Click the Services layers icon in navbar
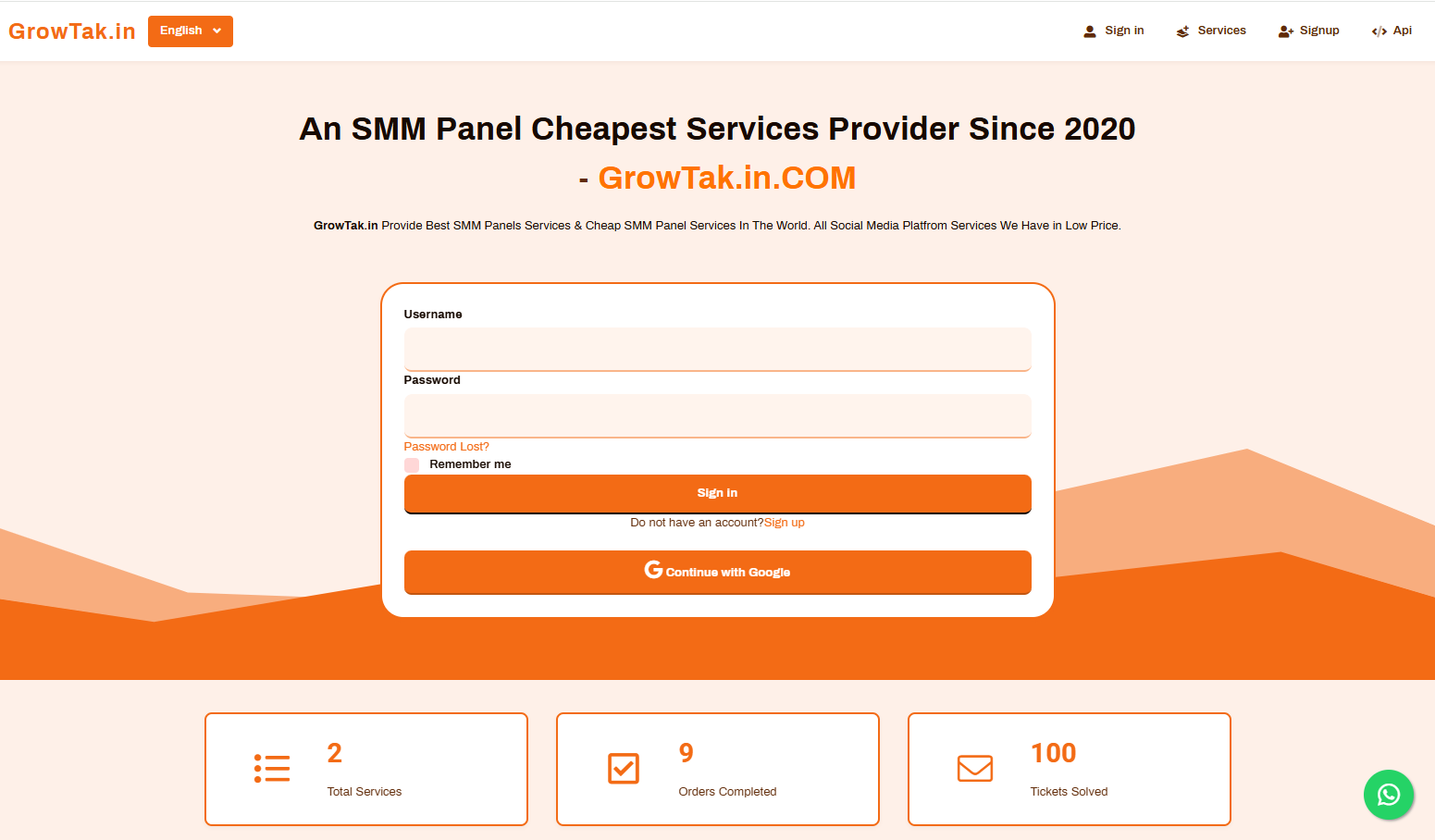The height and width of the screenshot is (840, 1435). 1182,31
